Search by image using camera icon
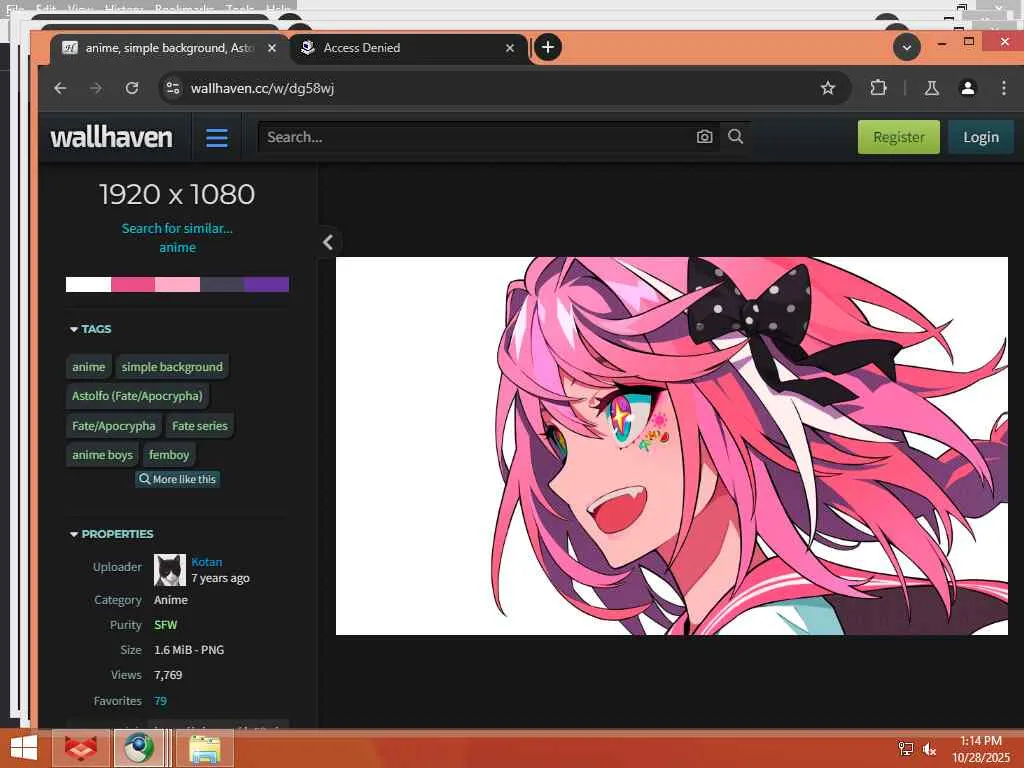The height and width of the screenshot is (768, 1024). click(704, 137)
